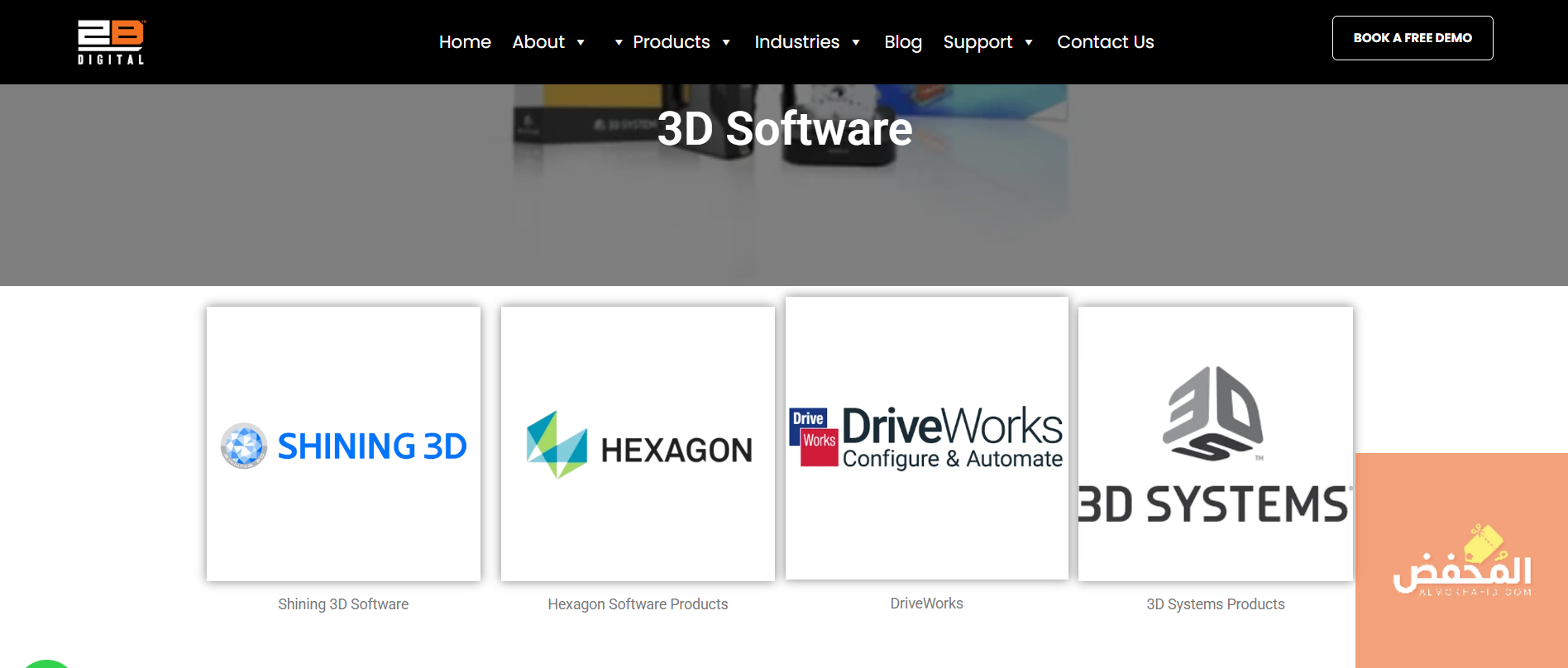Follow the DriveWorks caption link
Viewport: 1568px width, 668px height.
pos(926,604)
